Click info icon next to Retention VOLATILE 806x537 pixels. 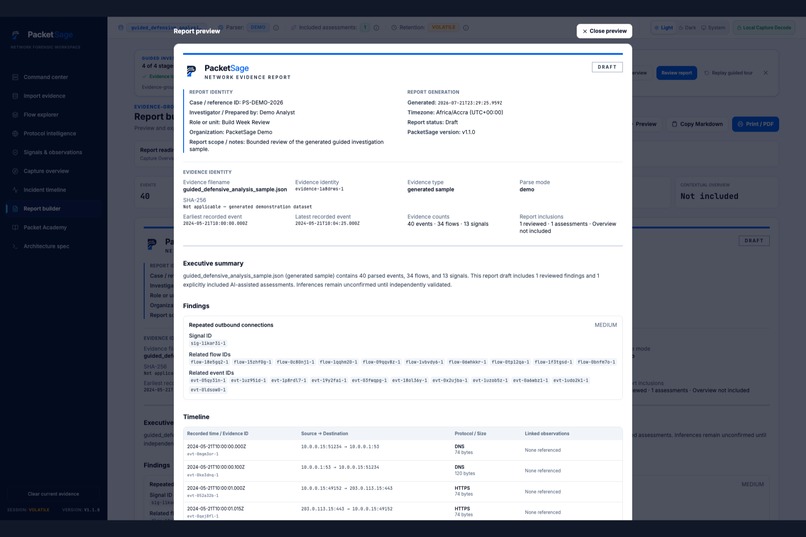(x=466, y=28)
